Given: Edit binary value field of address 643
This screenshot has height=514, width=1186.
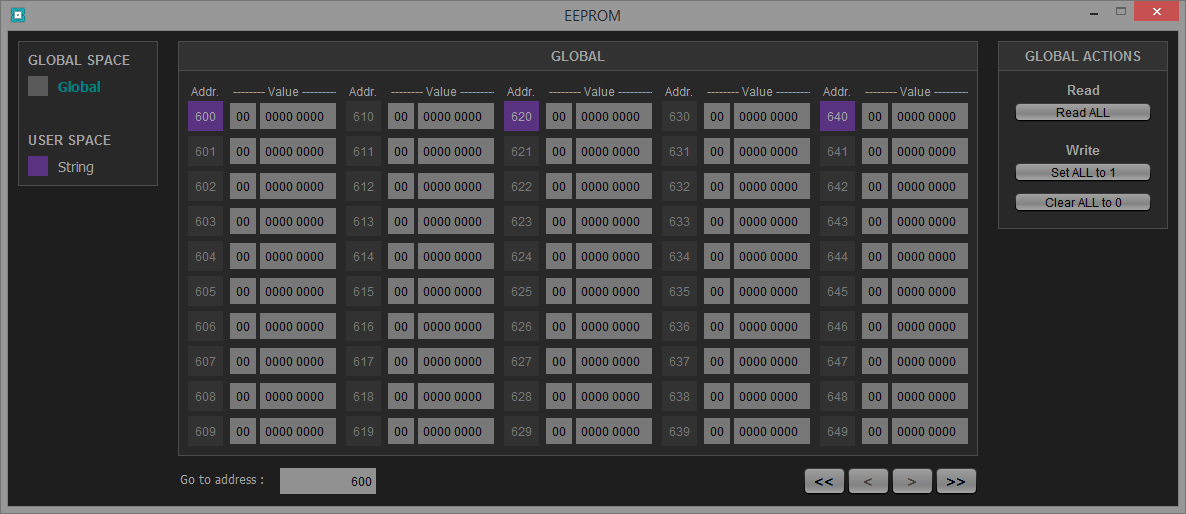Looking at the screenshot, I should point(930,221).
